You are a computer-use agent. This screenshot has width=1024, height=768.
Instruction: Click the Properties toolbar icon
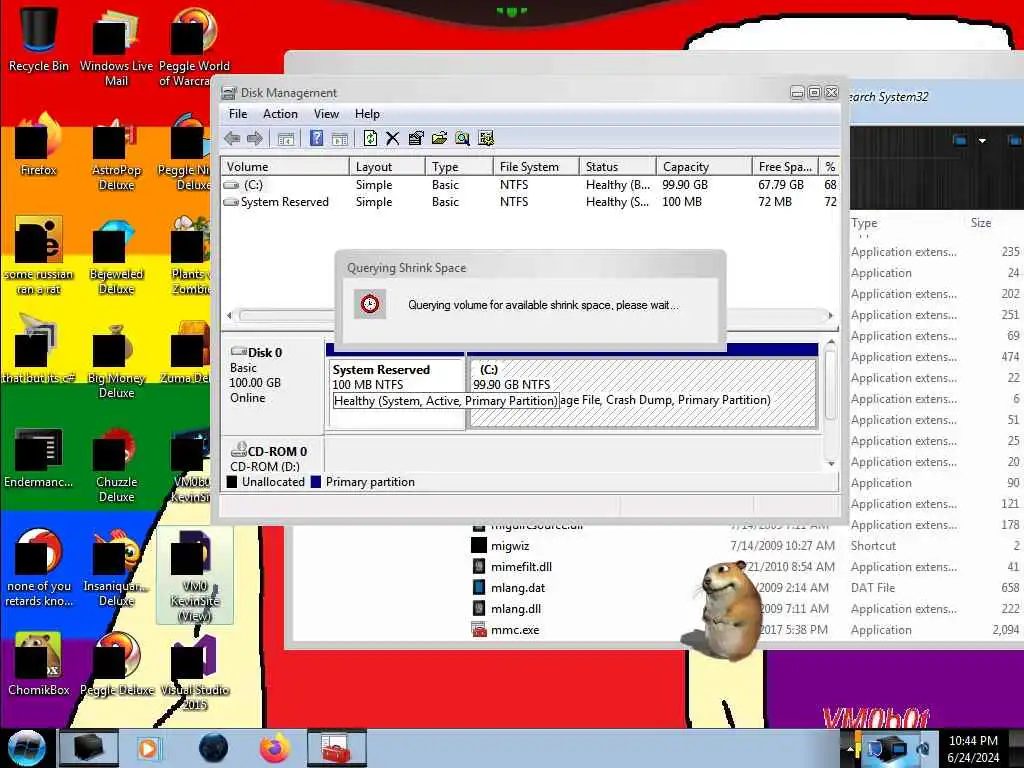[415, 138]
